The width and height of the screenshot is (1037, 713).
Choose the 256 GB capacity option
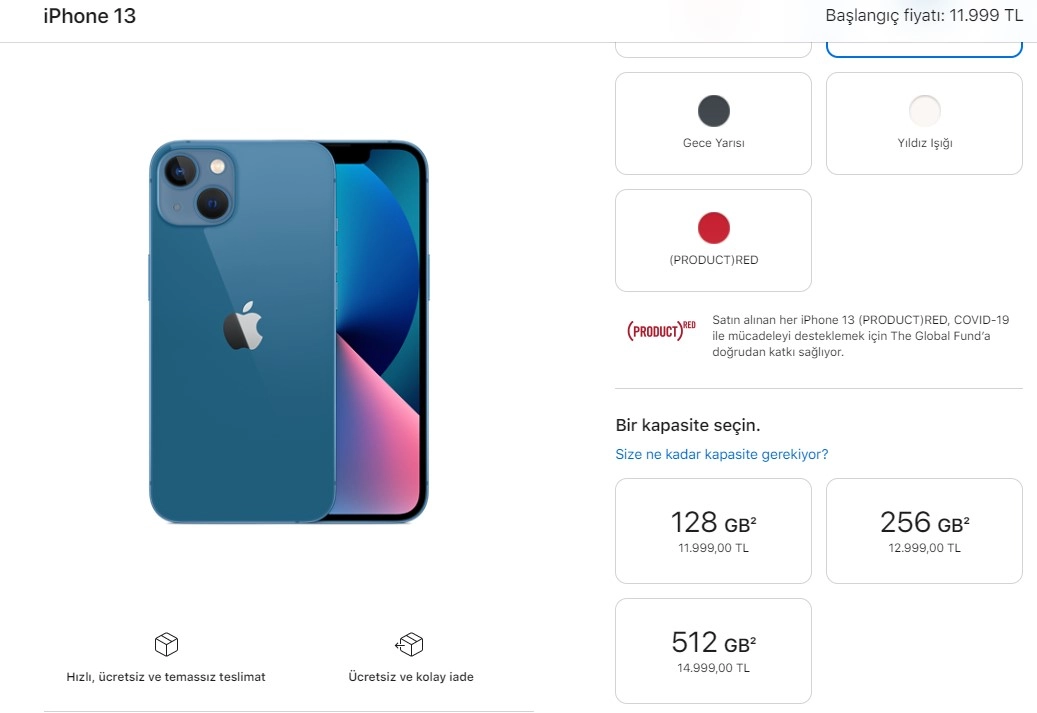click(924, 531)
